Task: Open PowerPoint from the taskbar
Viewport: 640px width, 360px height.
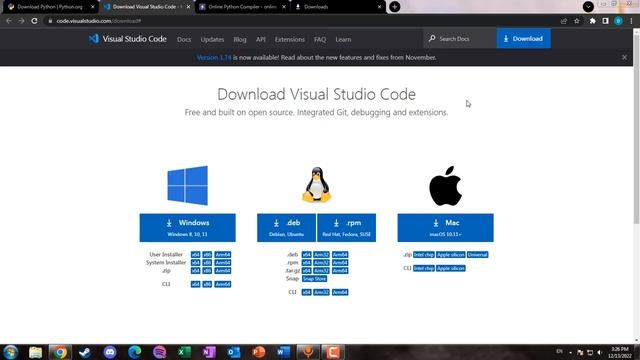Action: tap(259, 352)
